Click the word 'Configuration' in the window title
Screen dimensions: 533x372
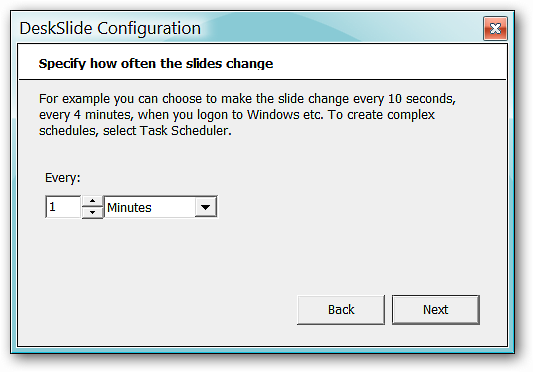(x=149, y=29)
